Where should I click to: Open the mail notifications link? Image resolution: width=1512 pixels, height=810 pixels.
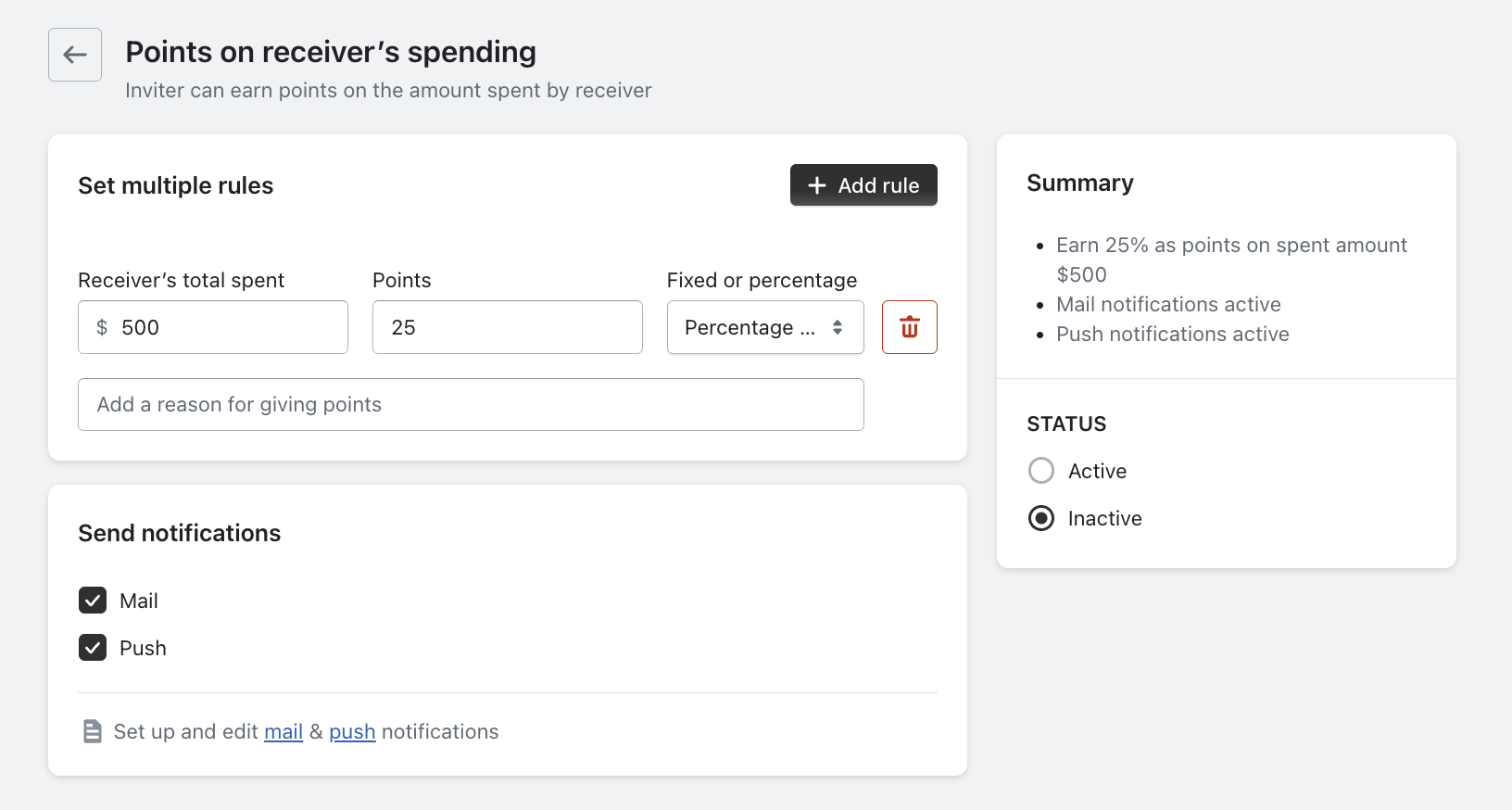tap(283, 732)
